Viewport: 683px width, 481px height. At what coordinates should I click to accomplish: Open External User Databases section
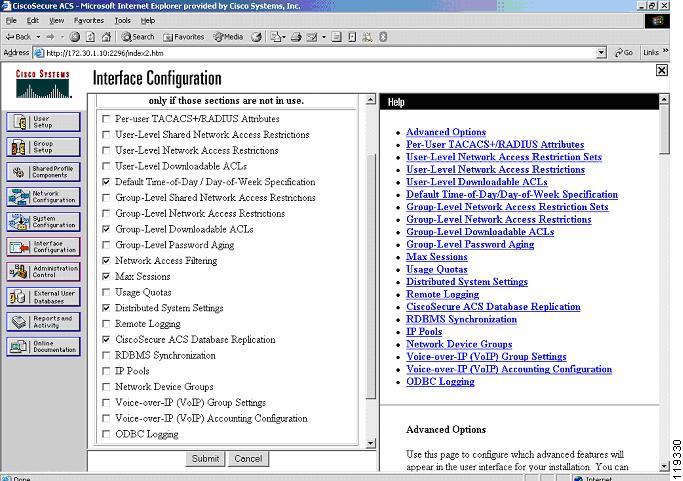[43, 297]
